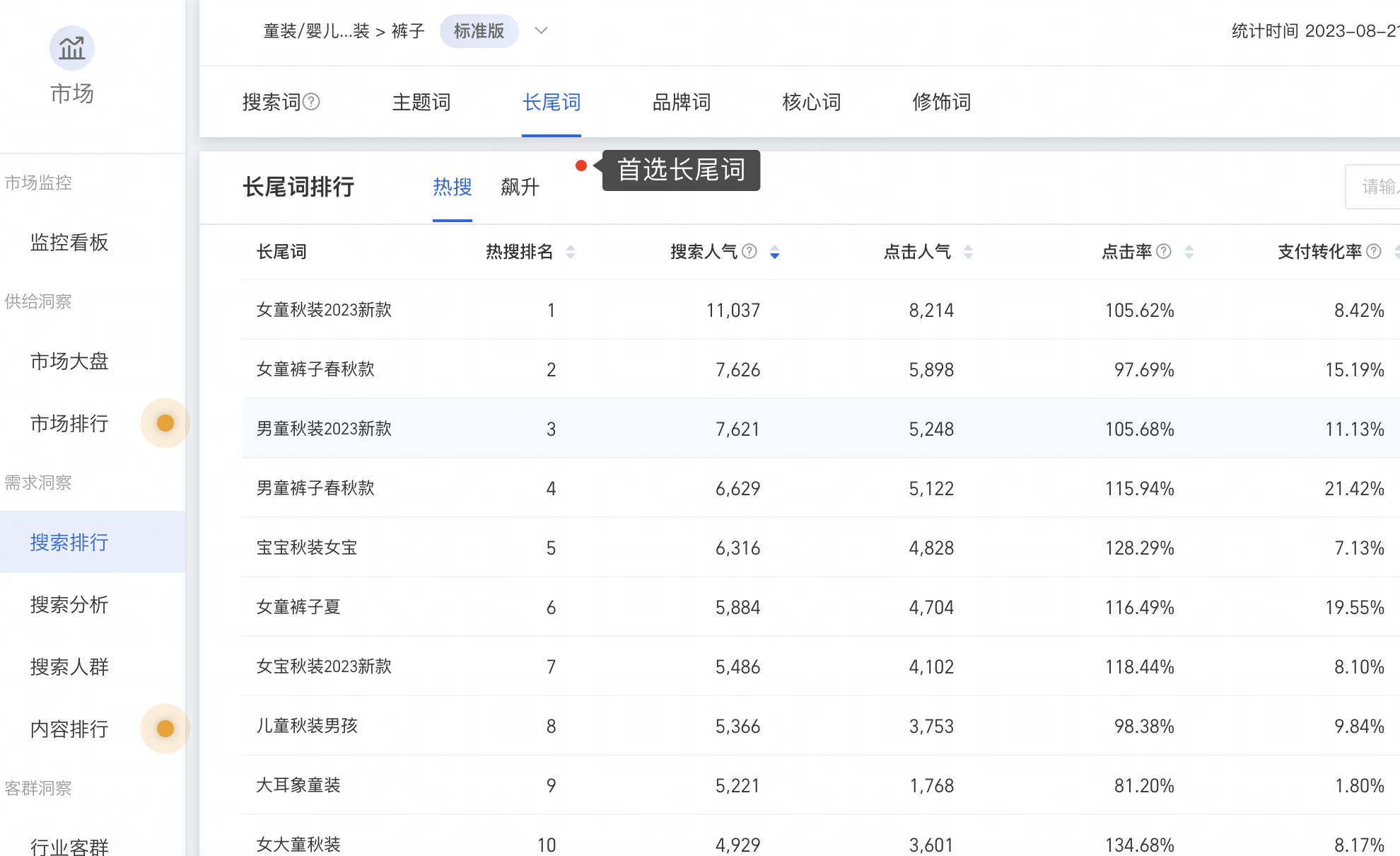Screen dimensions: 1400x856
Task: Click the 长尾词 column header
Action: point(281,252)
